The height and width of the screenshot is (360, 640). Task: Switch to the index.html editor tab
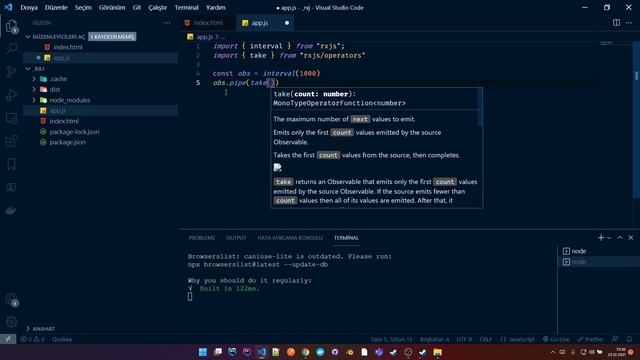[207, 23]
